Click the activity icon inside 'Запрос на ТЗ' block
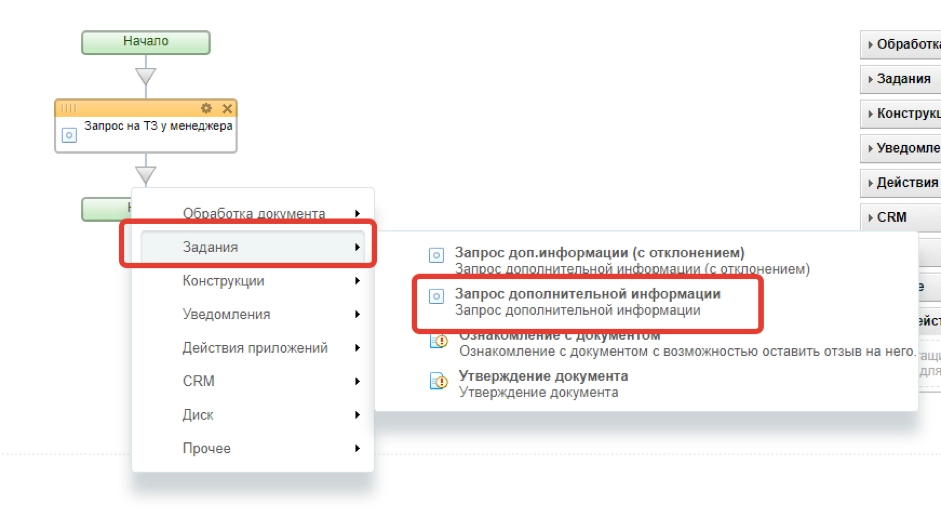Viewport: 941px width, 517px height. point(70,135)
